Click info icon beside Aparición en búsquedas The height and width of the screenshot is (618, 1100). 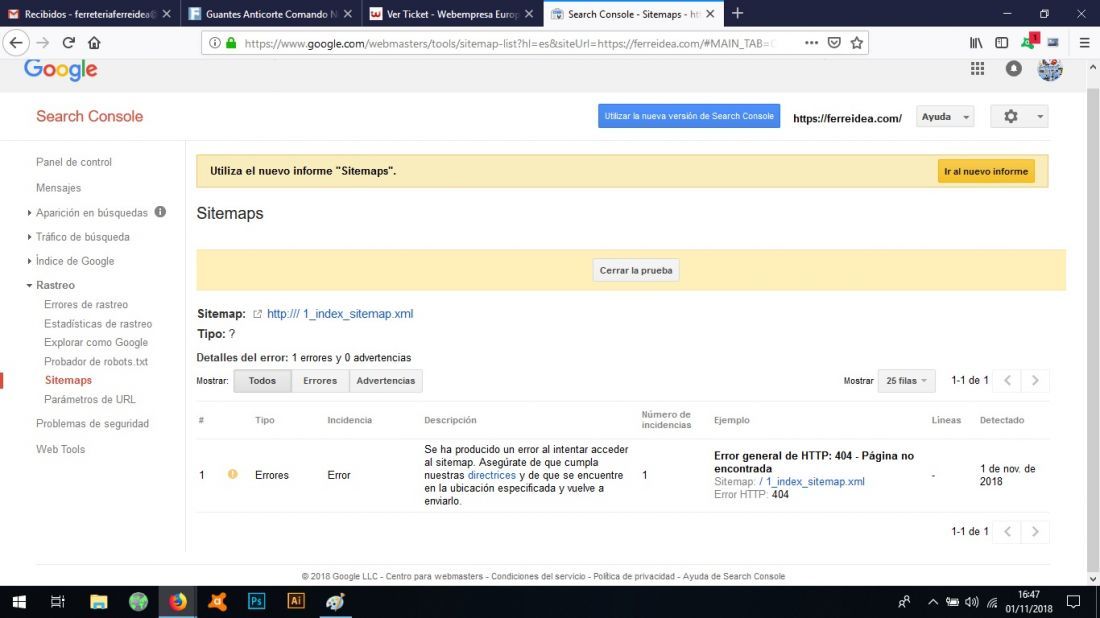pyautogui.click(x=160, y=212)
